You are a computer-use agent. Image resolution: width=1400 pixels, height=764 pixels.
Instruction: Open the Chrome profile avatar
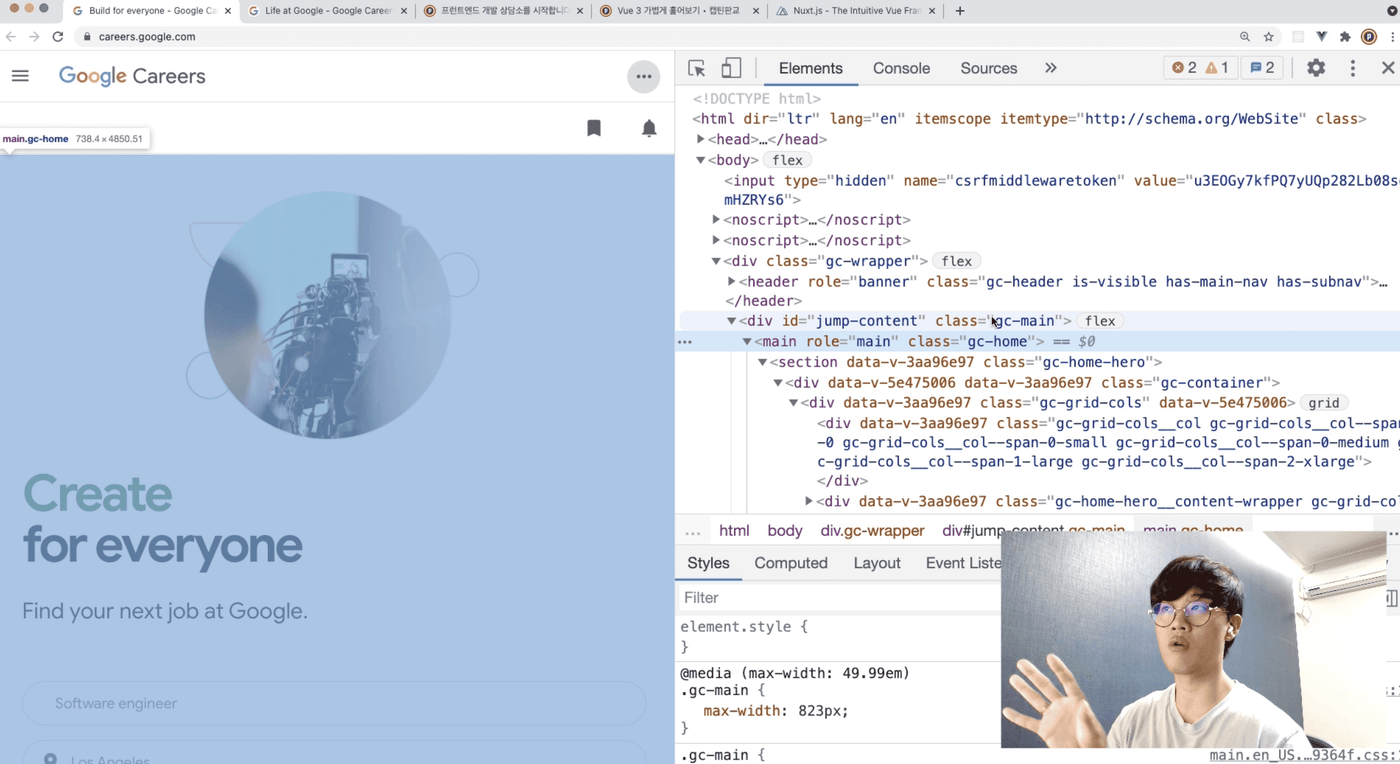[1369, 36]
